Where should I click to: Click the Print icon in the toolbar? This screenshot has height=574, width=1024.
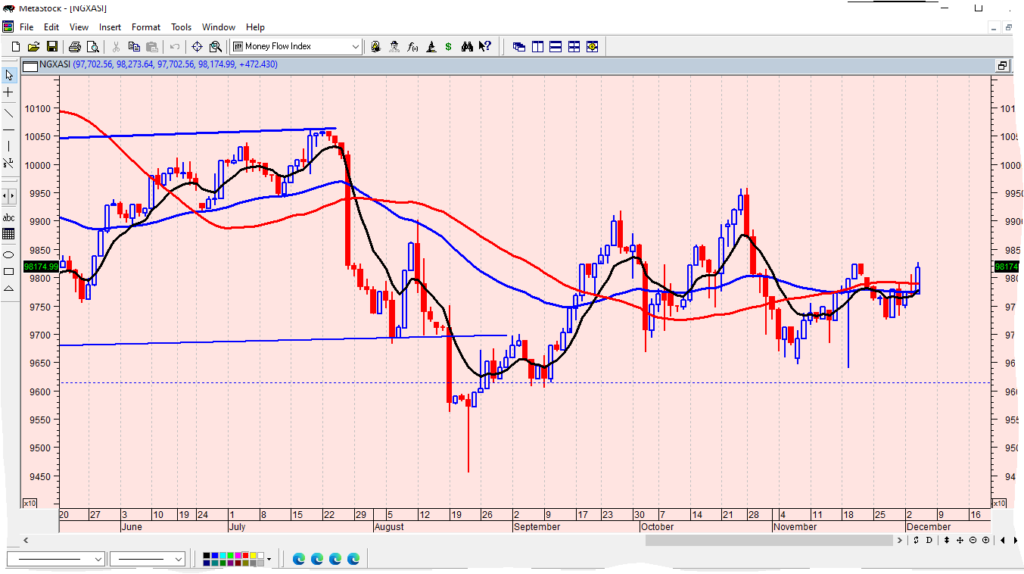[x=75, y=46]
